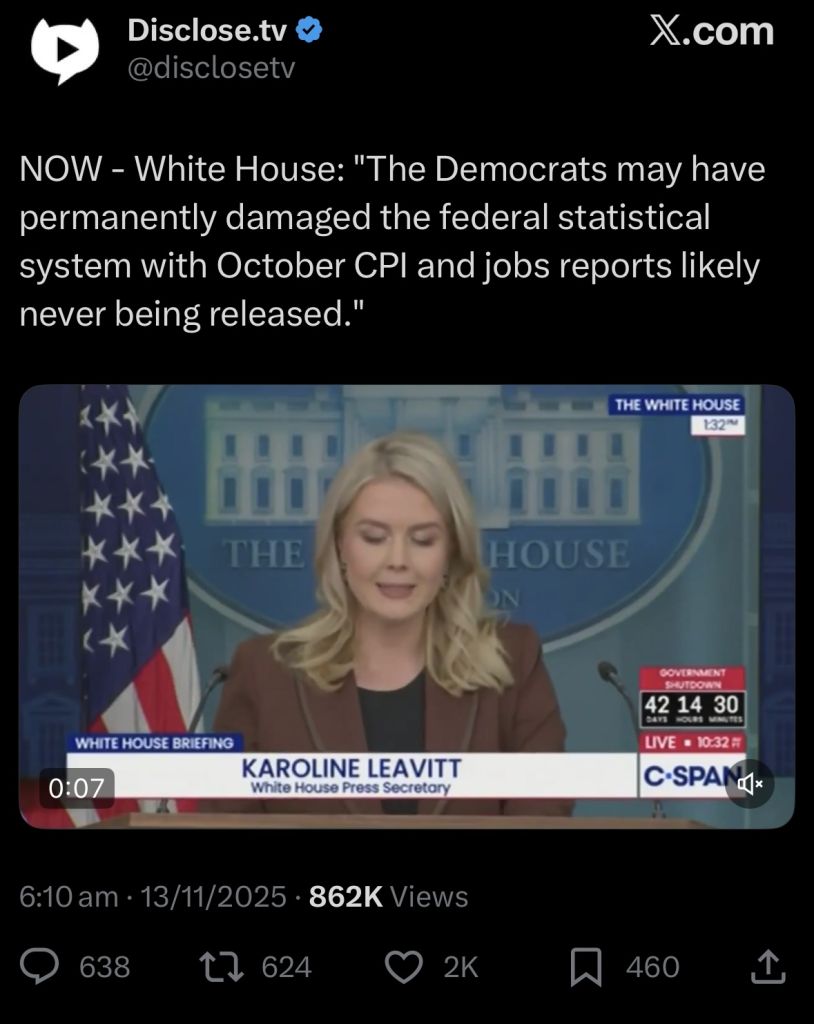View the 638 replies count
This screenshot has width=814, height=1024.
pos(105,967)
